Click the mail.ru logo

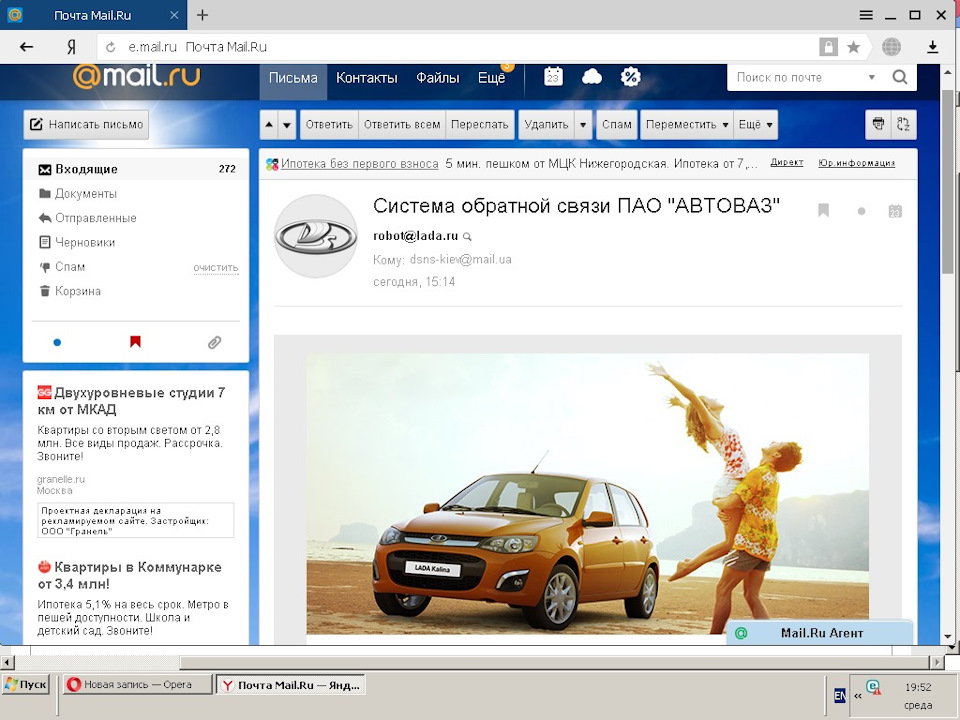click(x=137, y=76)
